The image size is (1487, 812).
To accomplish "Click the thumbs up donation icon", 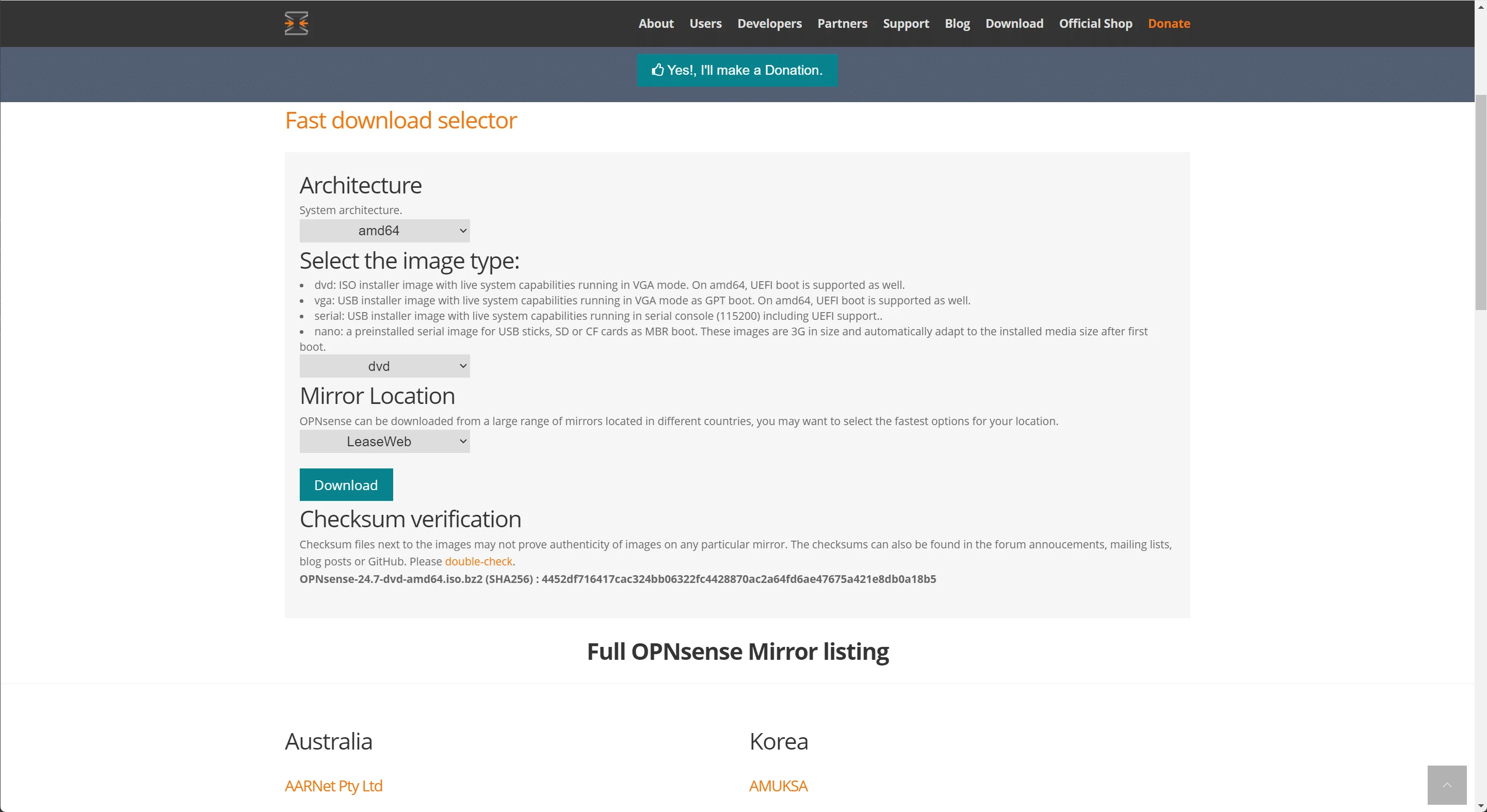I will 658,70.
